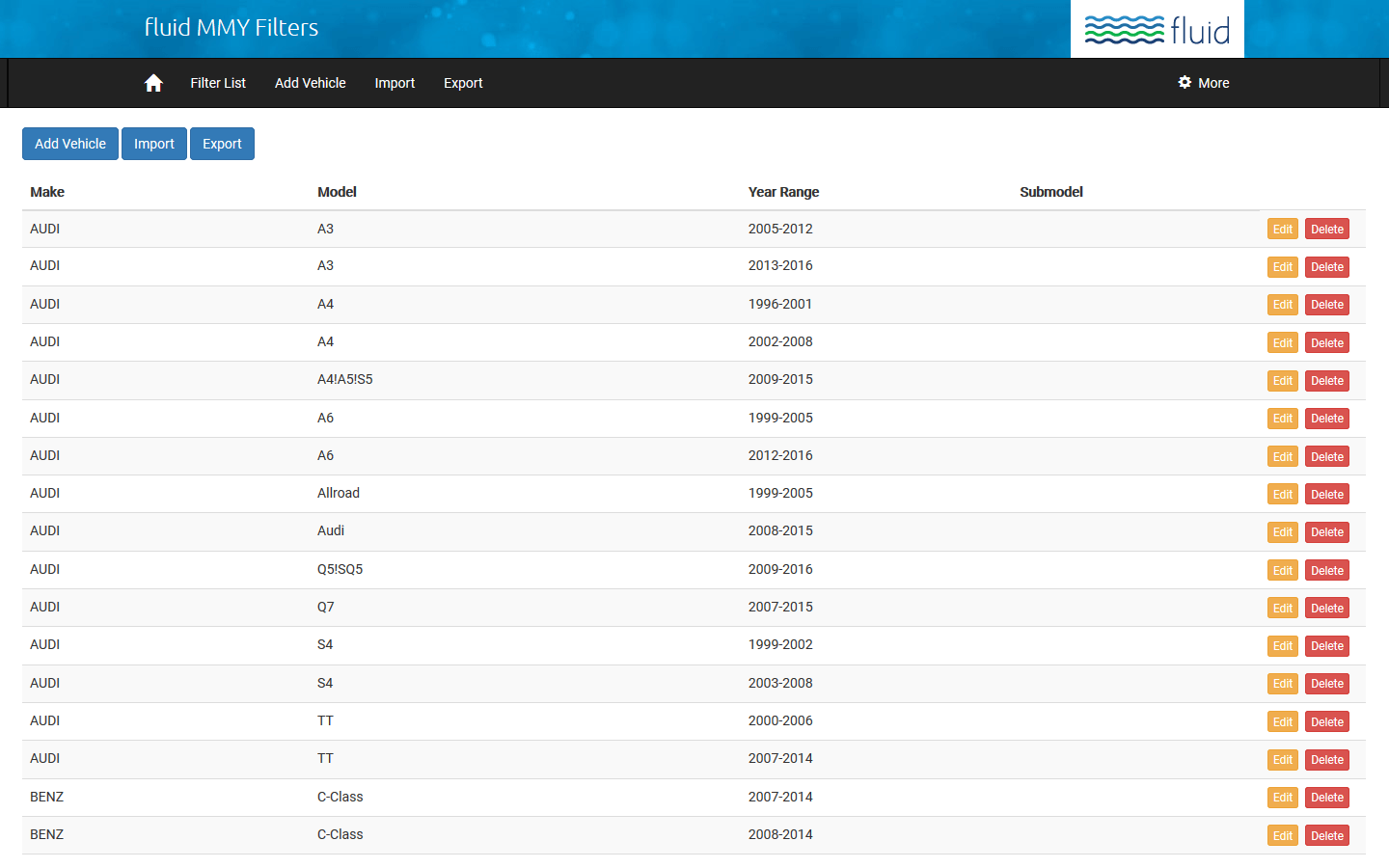Click the Year Range column header
1389x868 pixels.
point(783,192)
